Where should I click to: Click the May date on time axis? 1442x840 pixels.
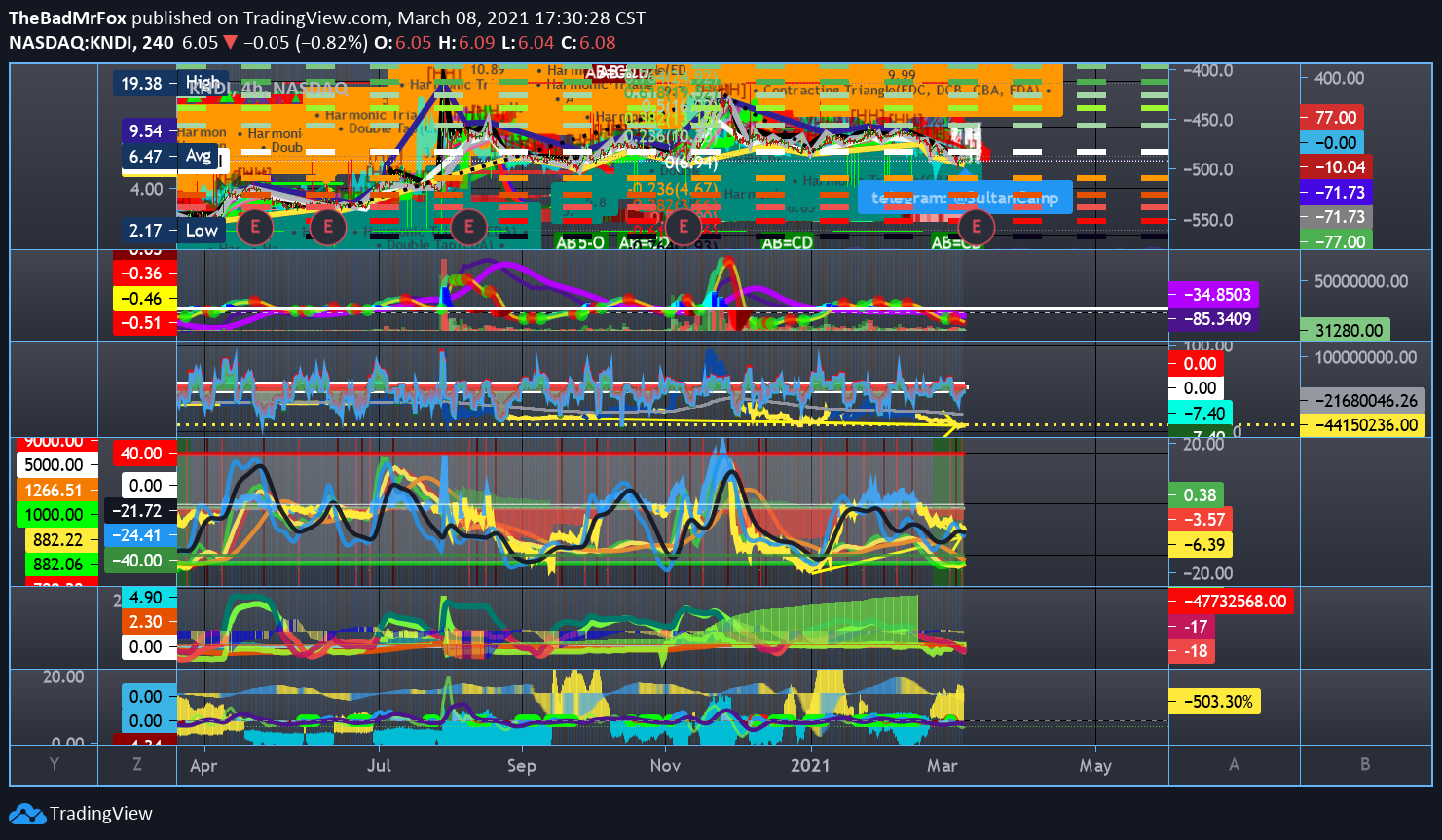tap(1095, 766)
